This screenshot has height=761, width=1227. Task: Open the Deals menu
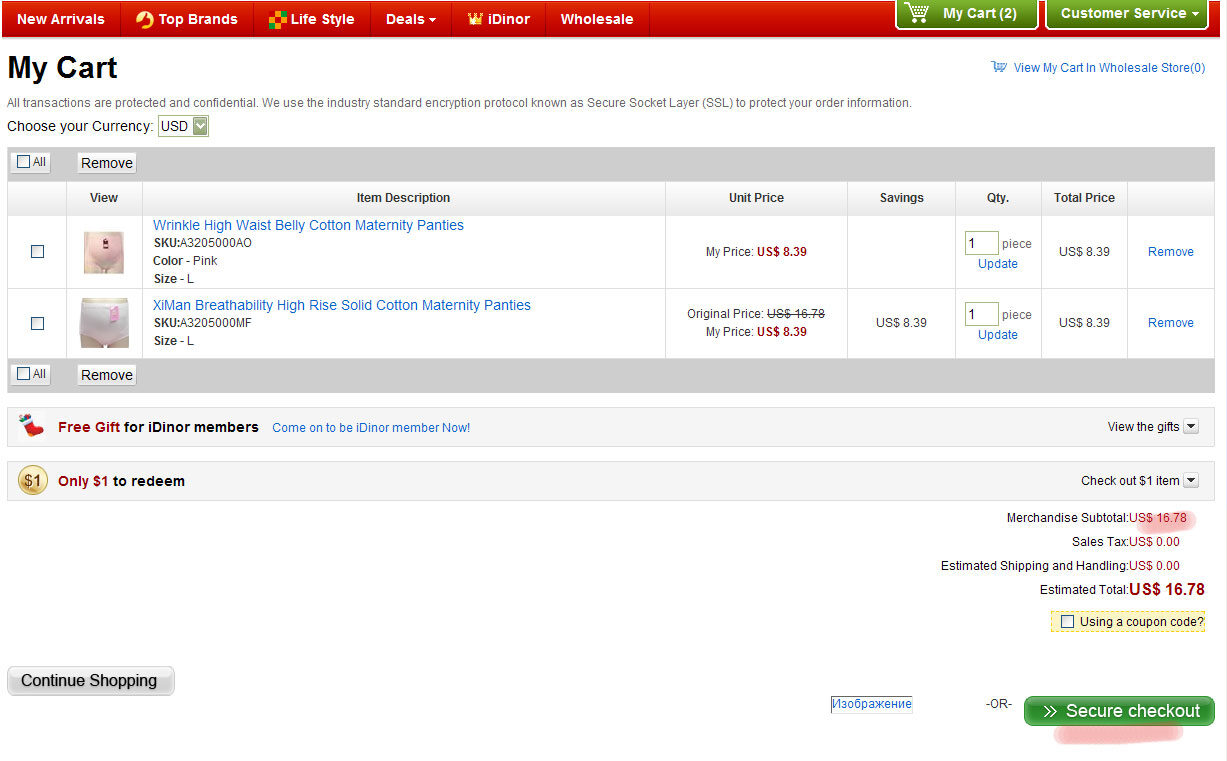pos(410,19)
